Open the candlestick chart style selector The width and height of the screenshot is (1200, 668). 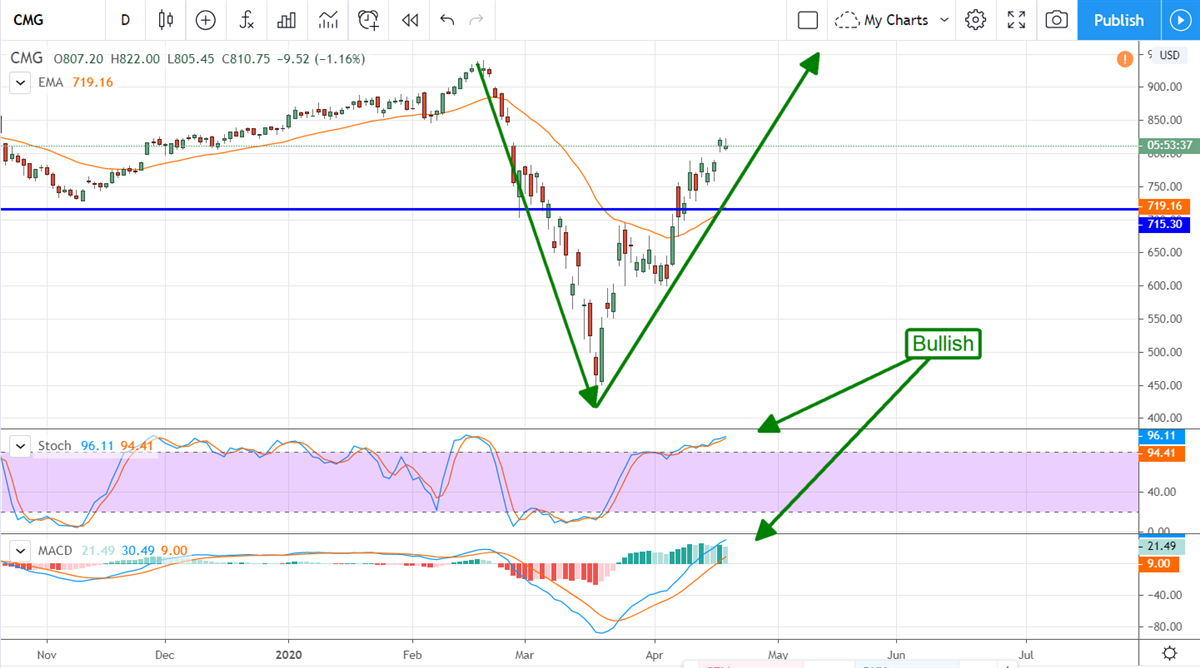pyautogui.click(x=166, y=20)
